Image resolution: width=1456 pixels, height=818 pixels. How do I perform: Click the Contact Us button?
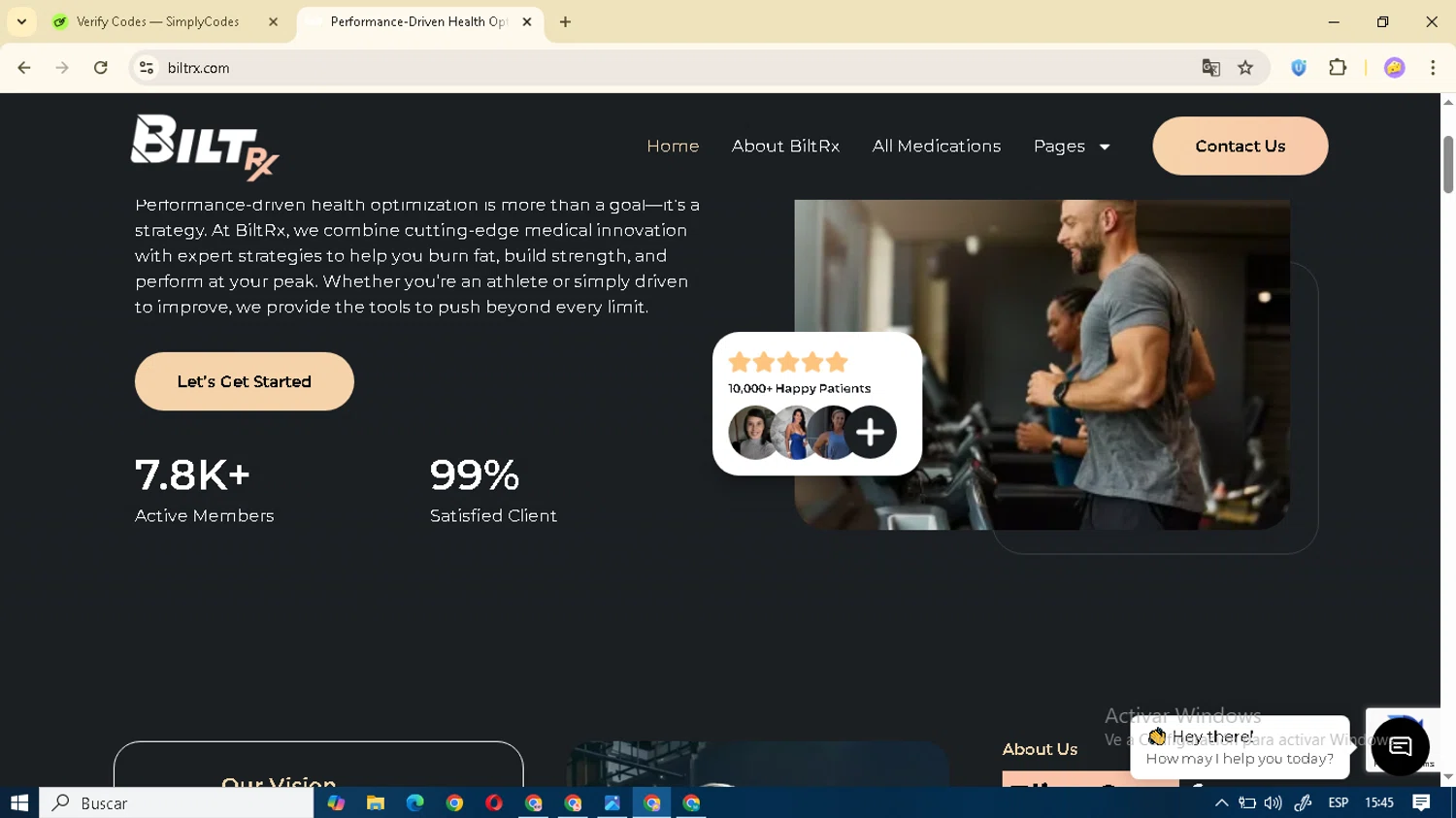(1240, 146)
